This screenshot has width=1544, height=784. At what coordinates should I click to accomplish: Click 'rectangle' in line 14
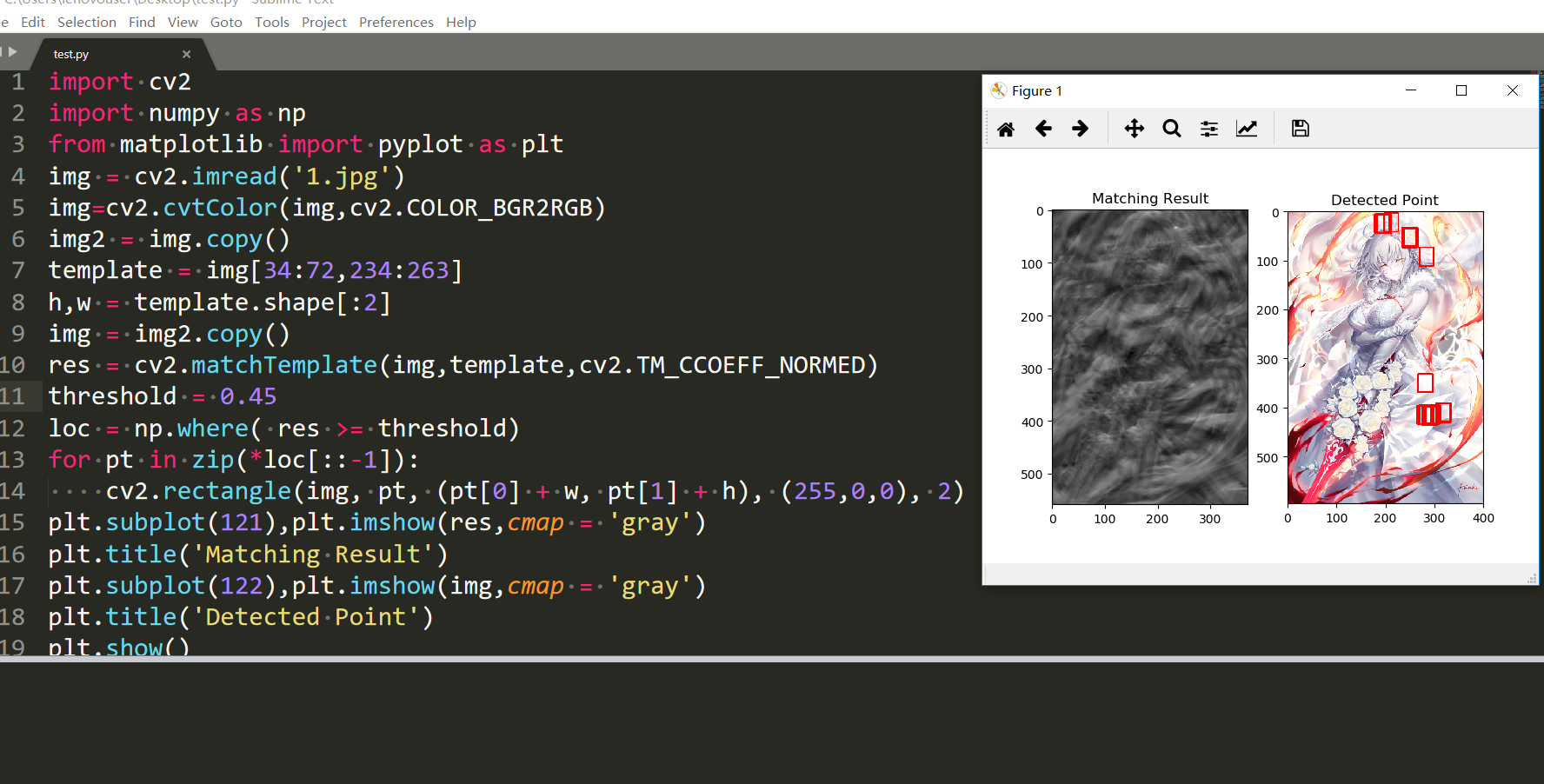click(227, 491)
